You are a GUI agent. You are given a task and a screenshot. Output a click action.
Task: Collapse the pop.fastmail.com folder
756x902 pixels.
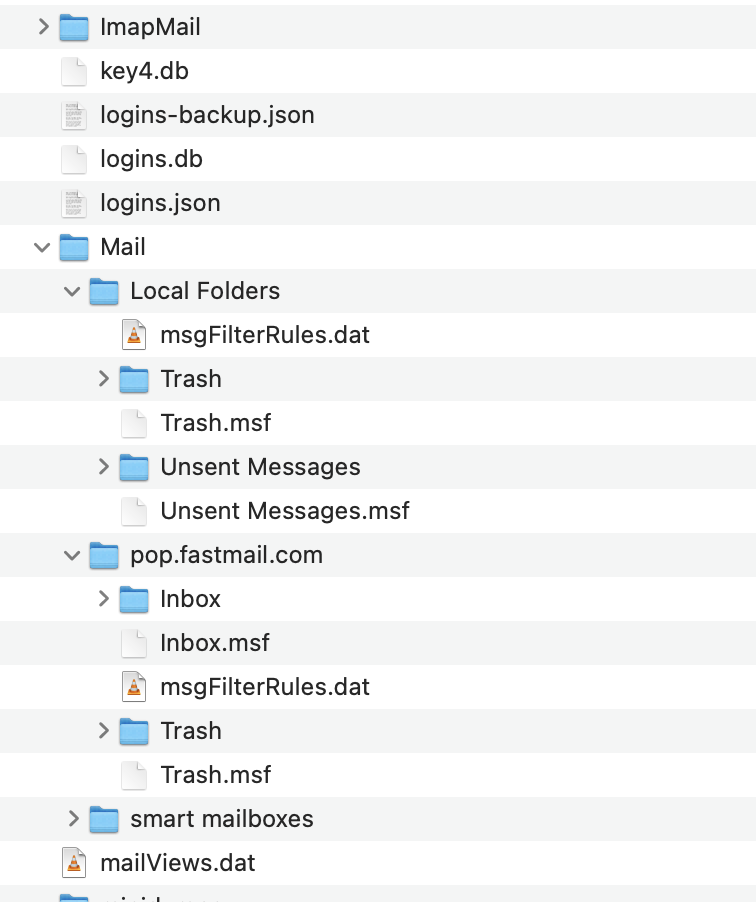(72, 555)
